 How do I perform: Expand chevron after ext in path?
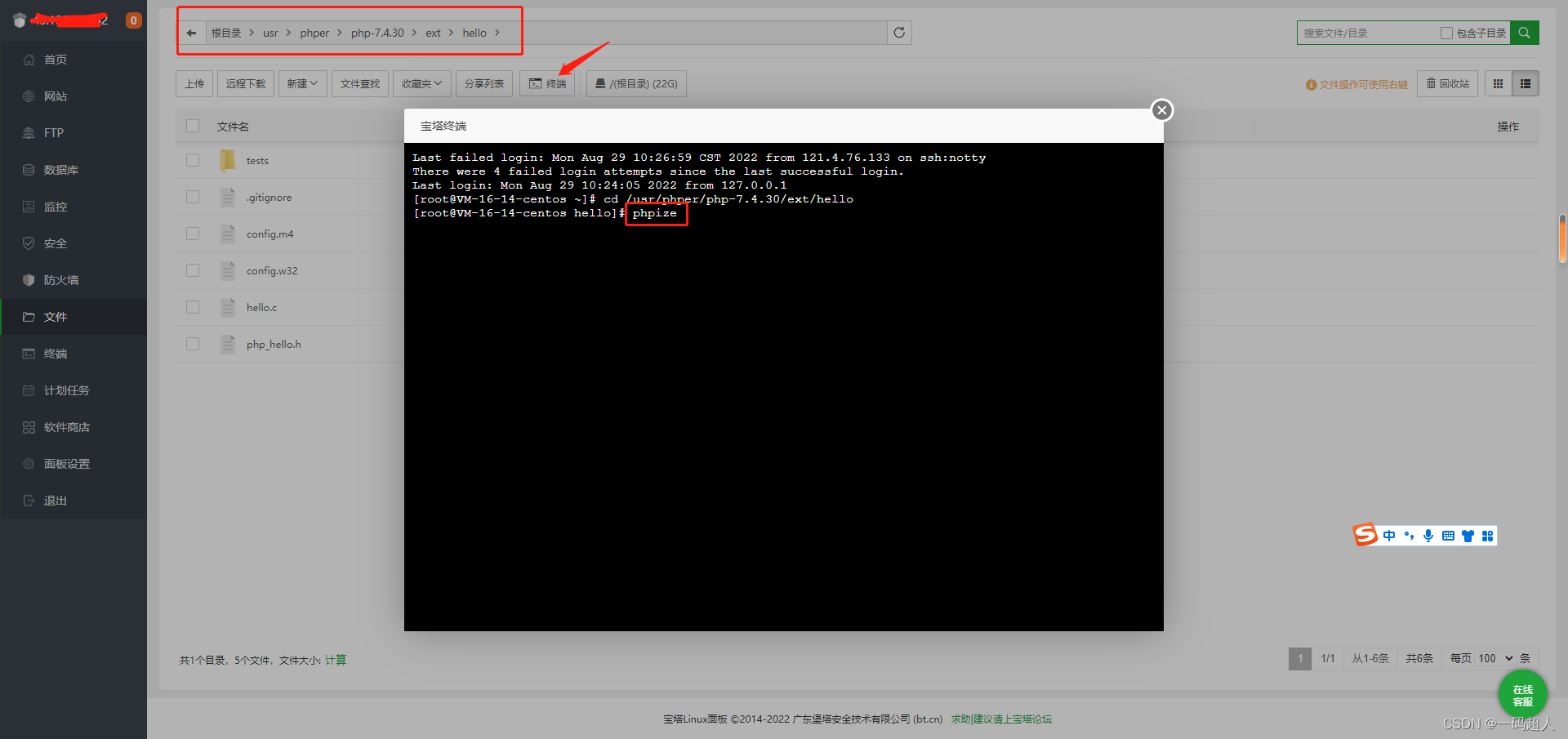point(451,33)
